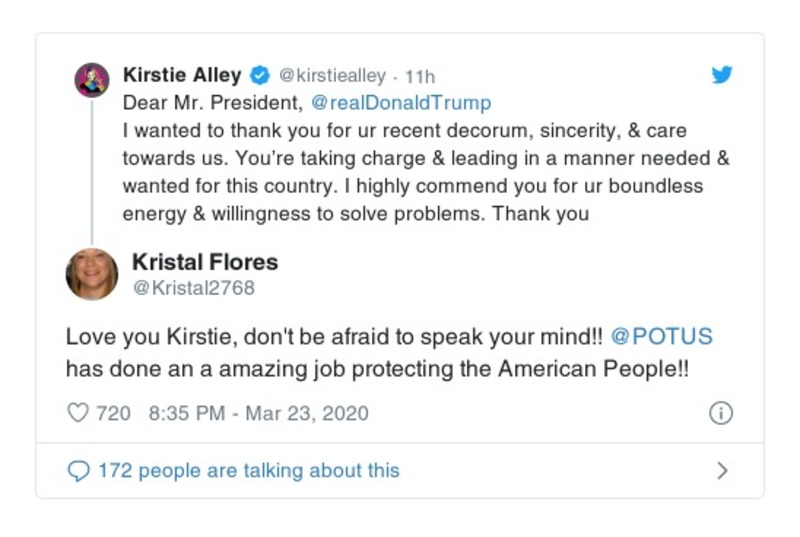This screenshot has height=537, width=800.
Task: Open the 11h timestamp of Kirstie's tweet
Action: (x=420, y=76)
